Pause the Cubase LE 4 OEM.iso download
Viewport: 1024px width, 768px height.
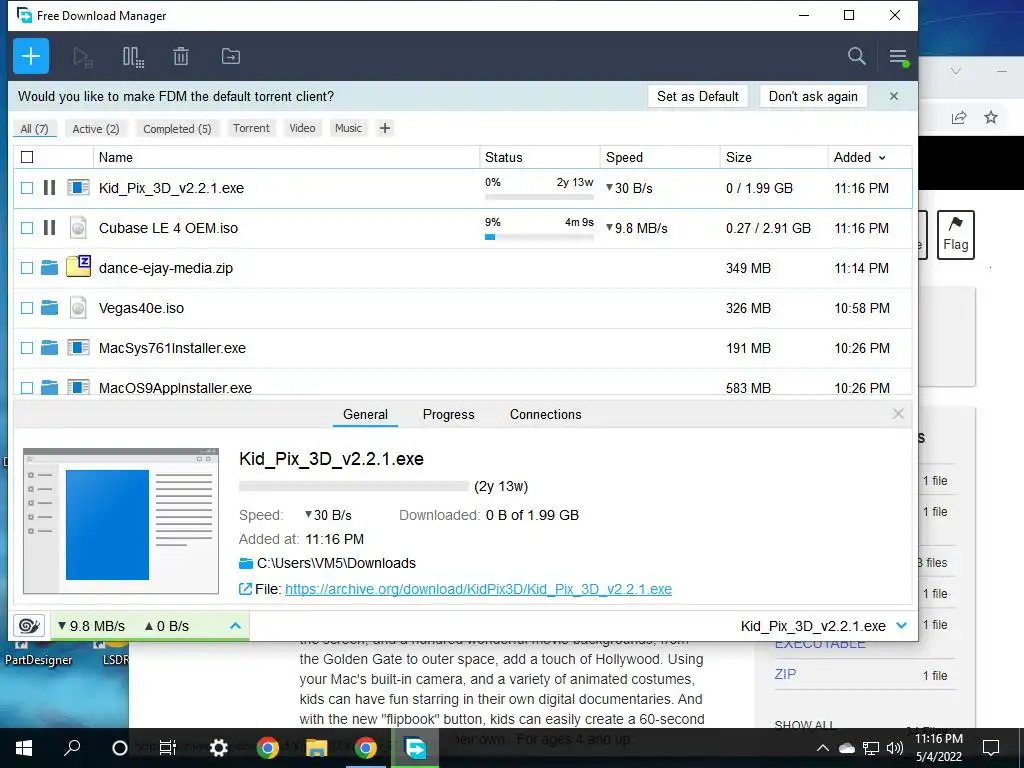click(50, 228)
